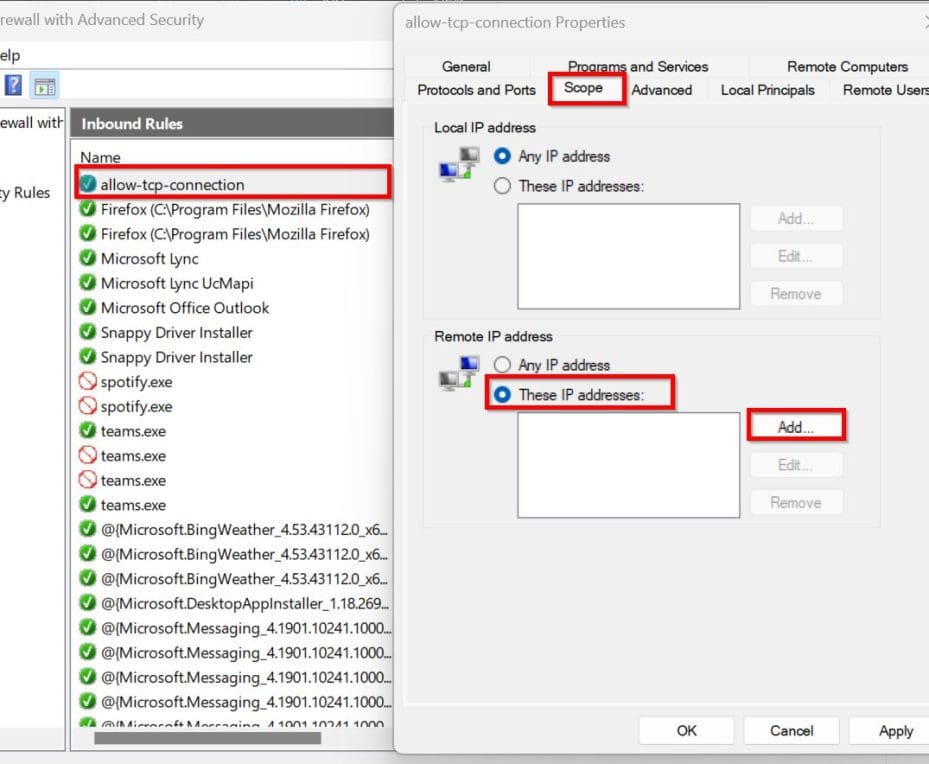Click Add to enter a remote IP address
929x764 pixels.
pos(796,424)
